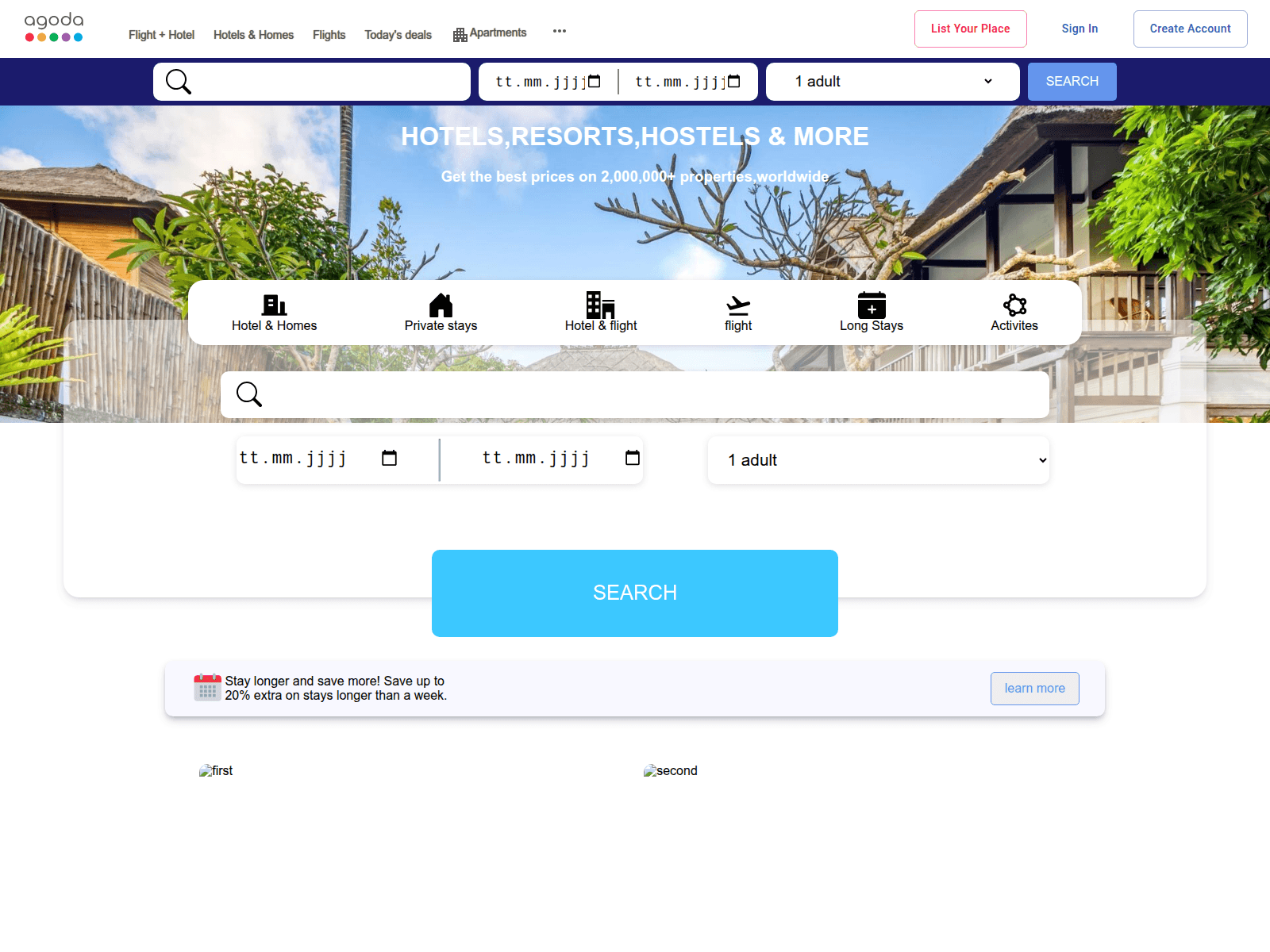This screenshot has width=1270, height=952.
Task: Click the learn more button
Action: (1035, 689)
